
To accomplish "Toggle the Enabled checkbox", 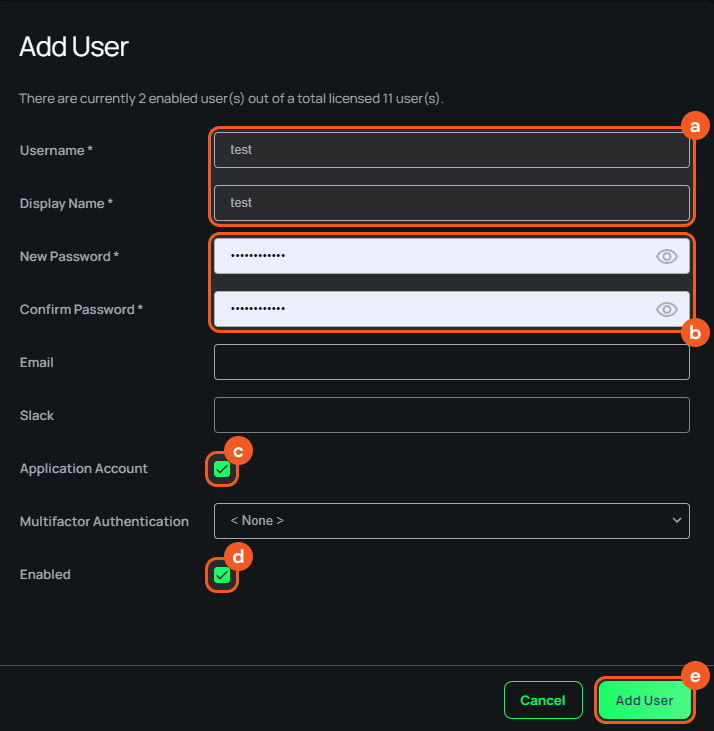I will (222, 575).
